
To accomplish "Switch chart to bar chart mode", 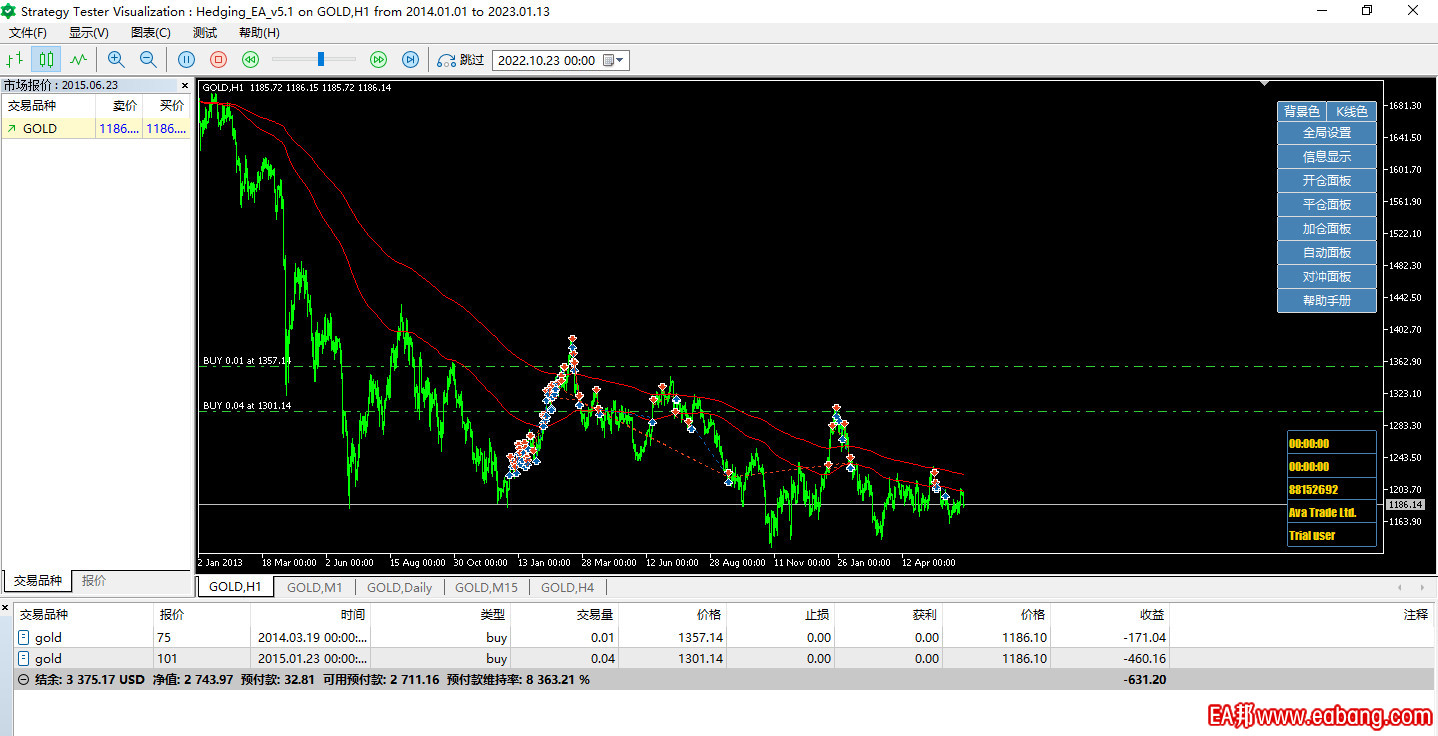I will pyautogui.click(x=15, y=60).
